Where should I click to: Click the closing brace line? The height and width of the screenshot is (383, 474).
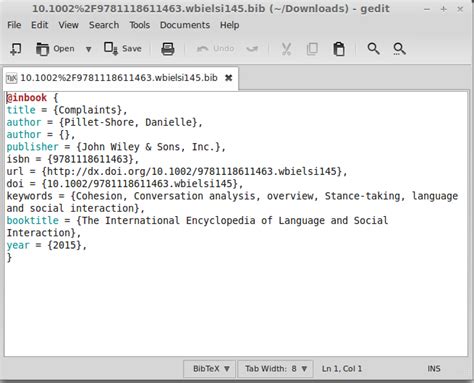(x=9, y=257)
